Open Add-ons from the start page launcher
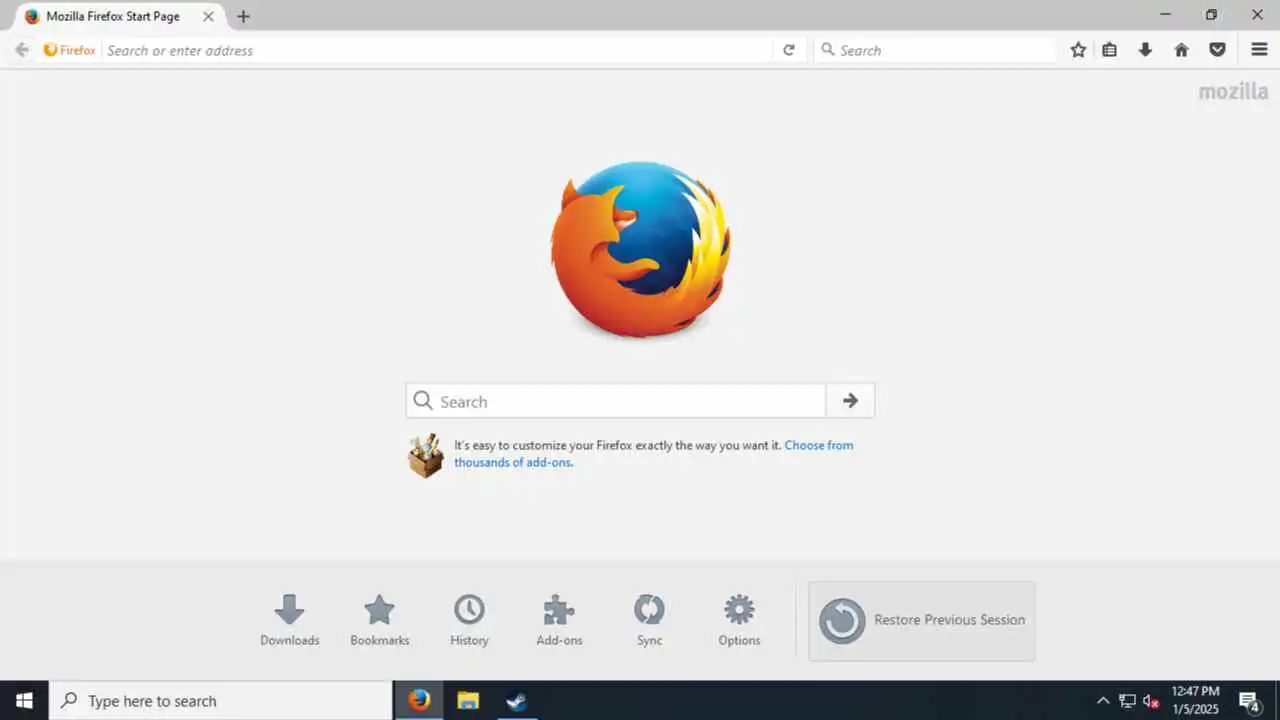 click(x=559, y=620)
